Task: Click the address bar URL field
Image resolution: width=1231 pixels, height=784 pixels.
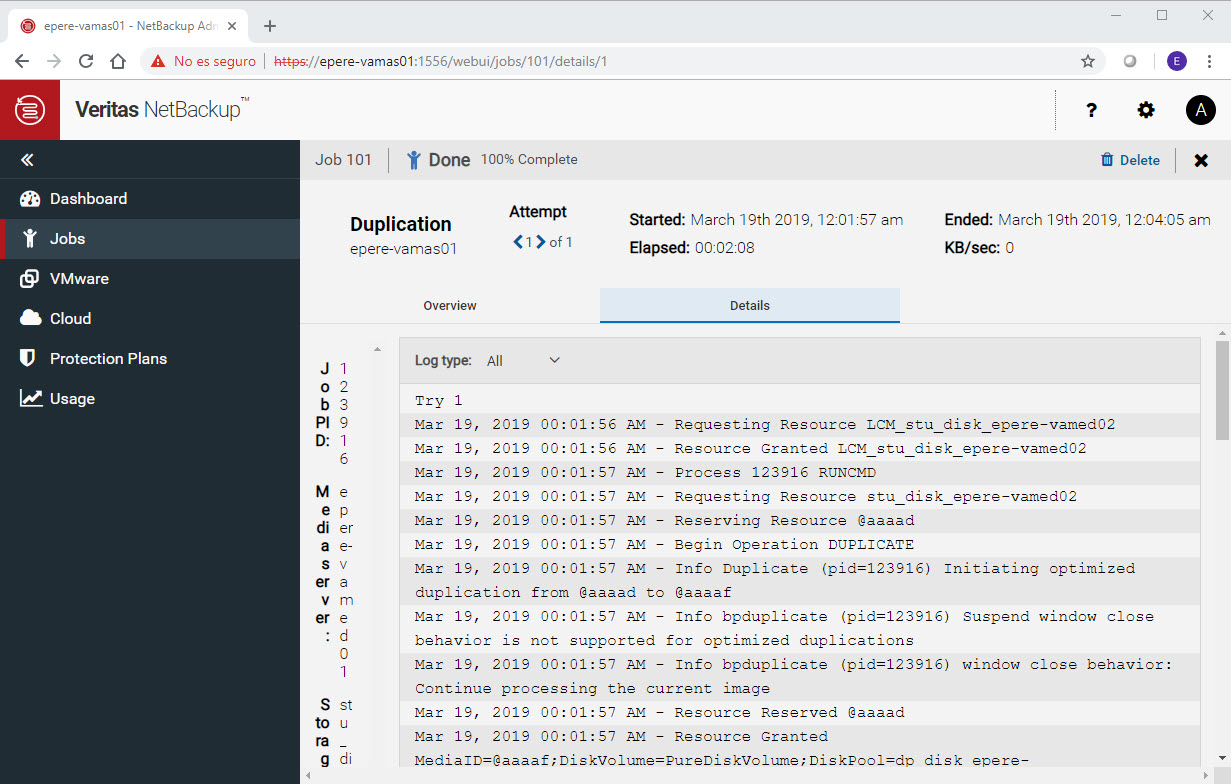Action: (x=620, y=61)
